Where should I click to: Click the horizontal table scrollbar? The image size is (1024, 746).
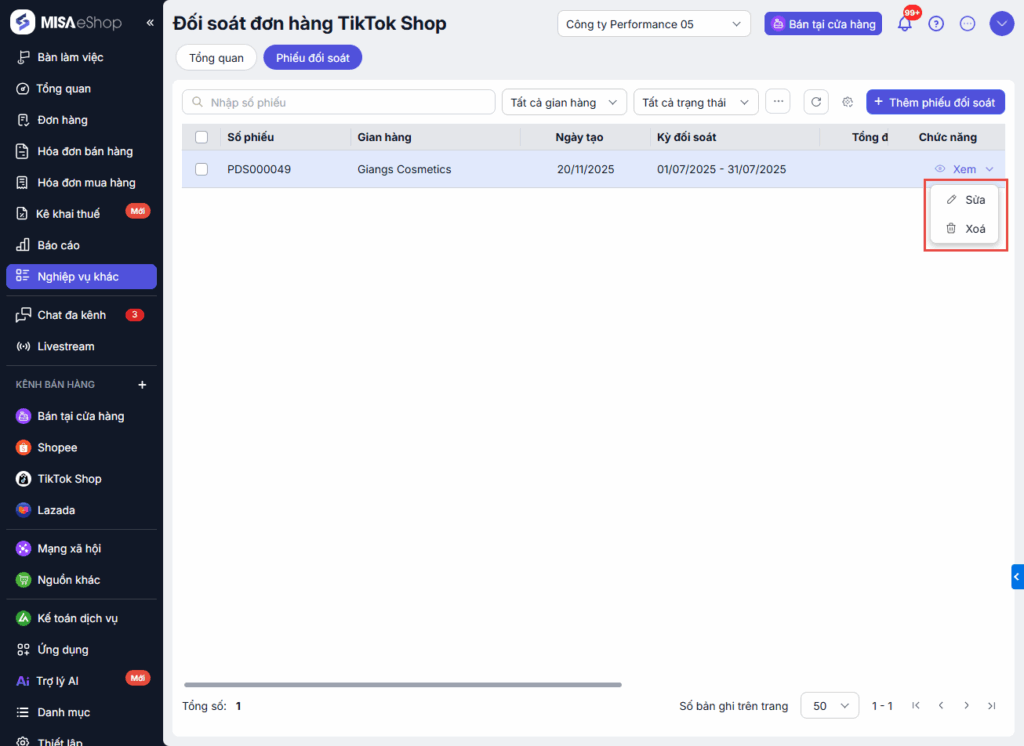pyautogui.click(x=403, y=685)
